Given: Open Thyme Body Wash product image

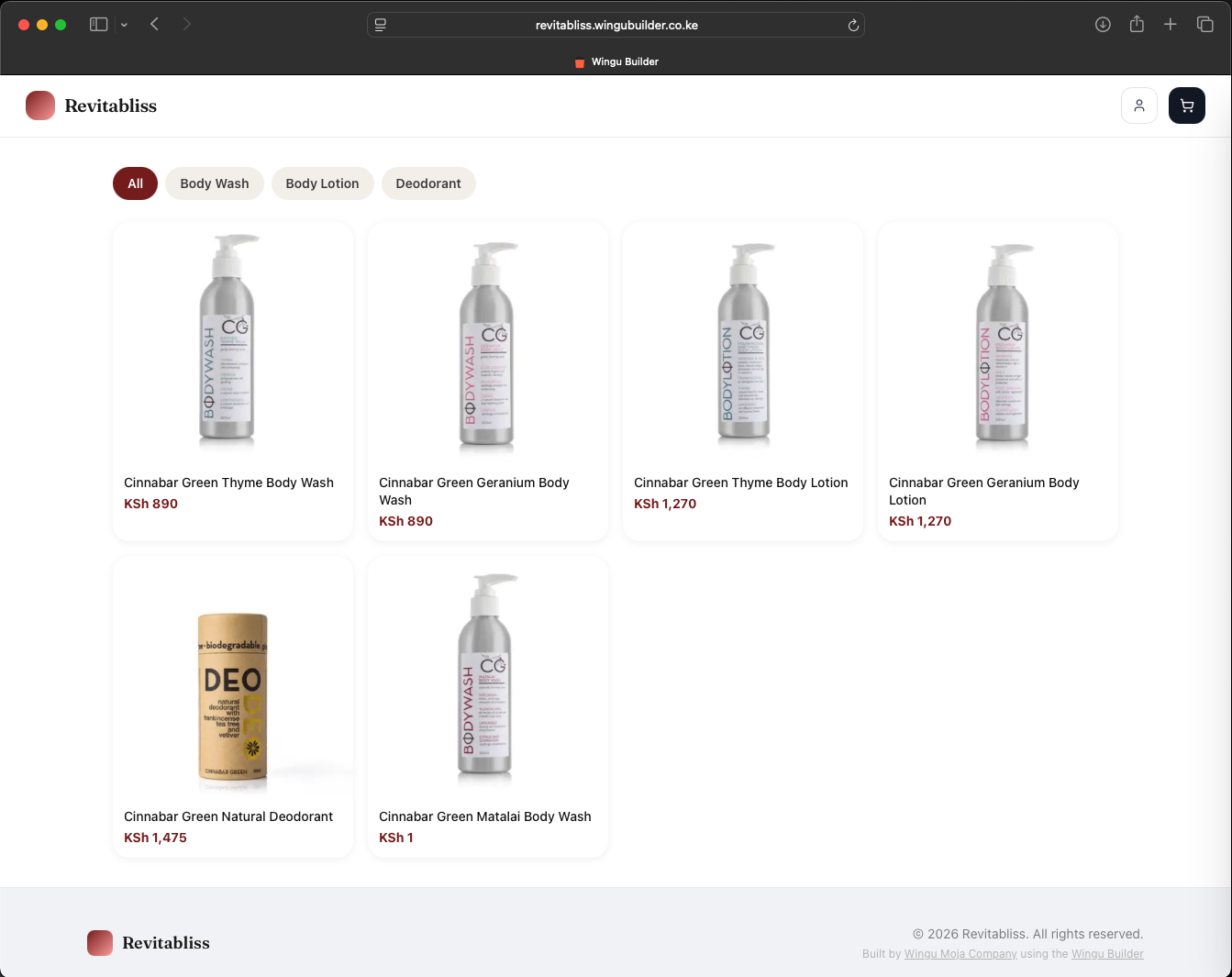Looking at the screenshot, I should point(233,342).
